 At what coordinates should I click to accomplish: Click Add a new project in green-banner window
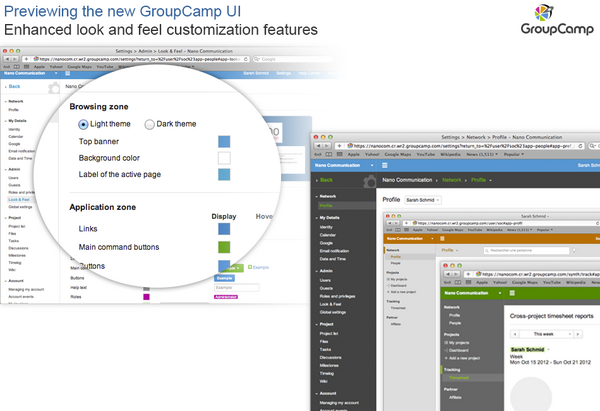tap(464, 358)
